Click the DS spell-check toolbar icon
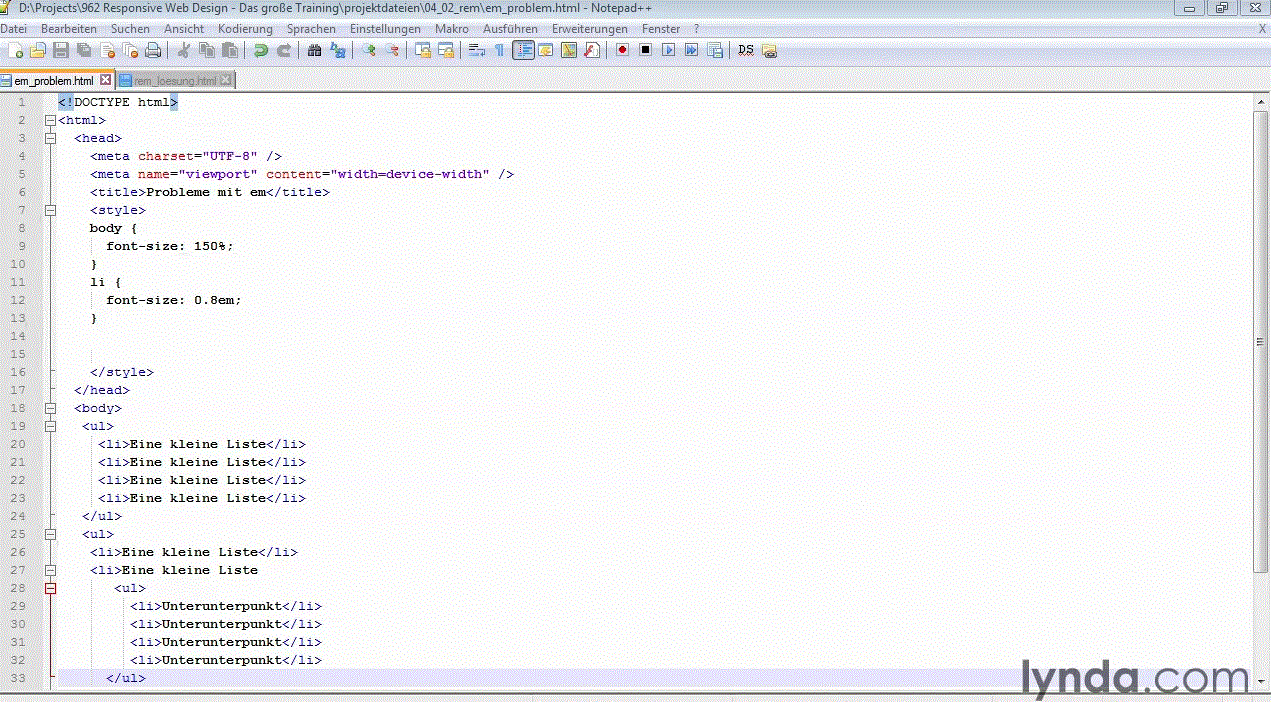The image size is (1271, 702). (x=746, y=50)
